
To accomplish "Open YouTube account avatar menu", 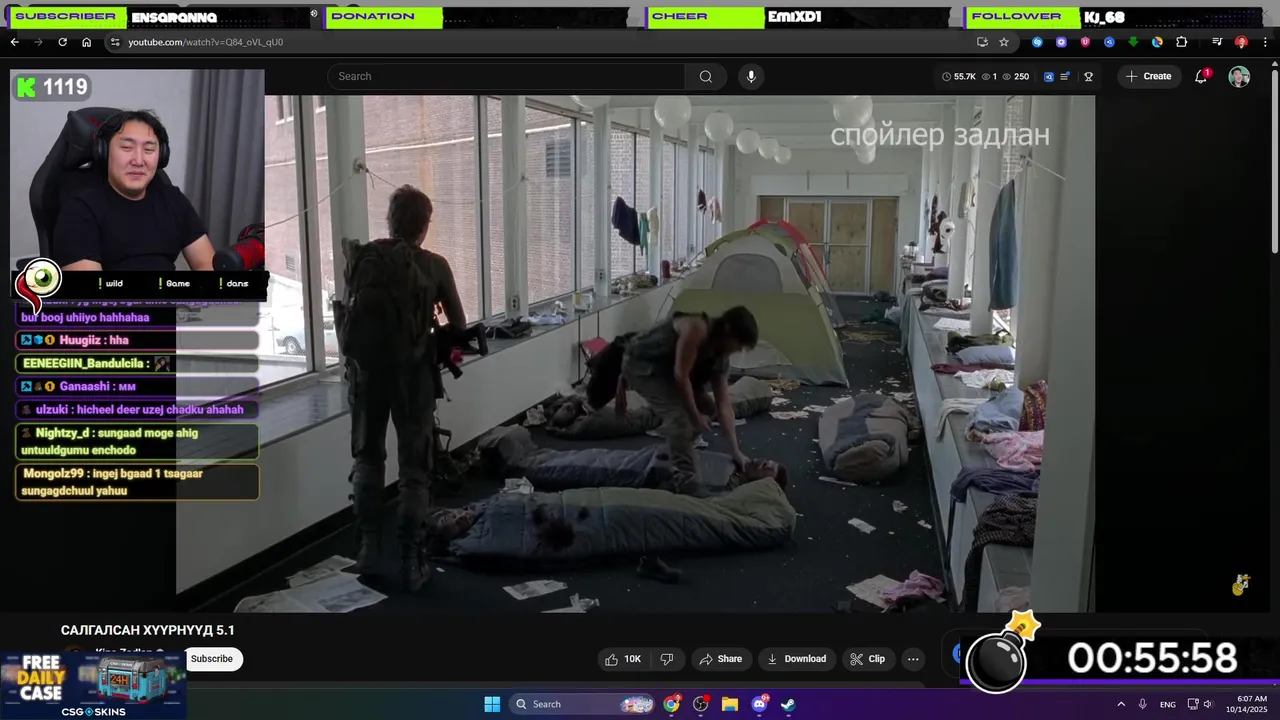I will (1239, 77).
